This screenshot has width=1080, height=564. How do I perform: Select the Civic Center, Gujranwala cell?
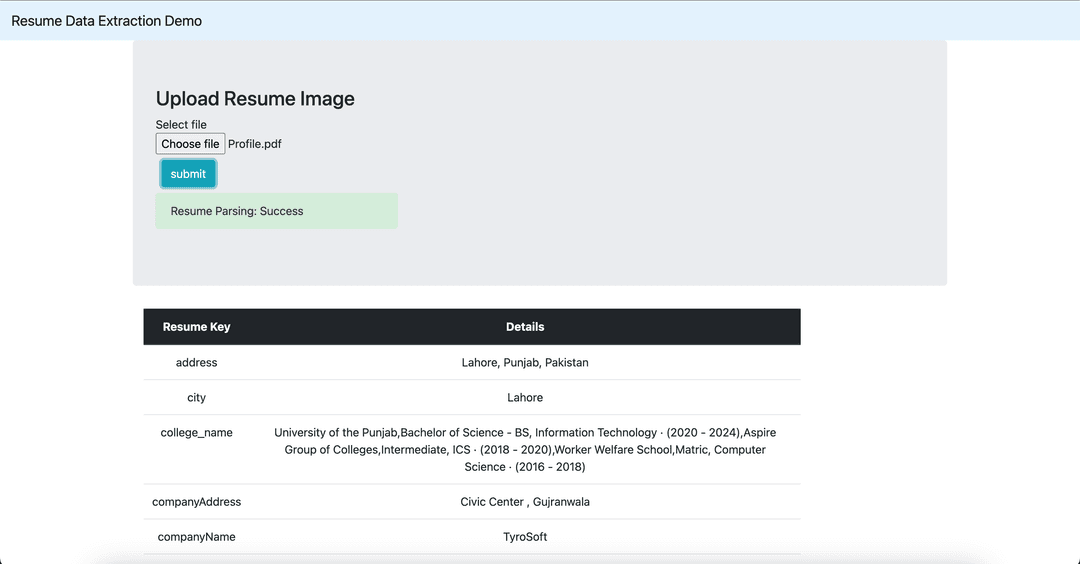tap(525, 502)
